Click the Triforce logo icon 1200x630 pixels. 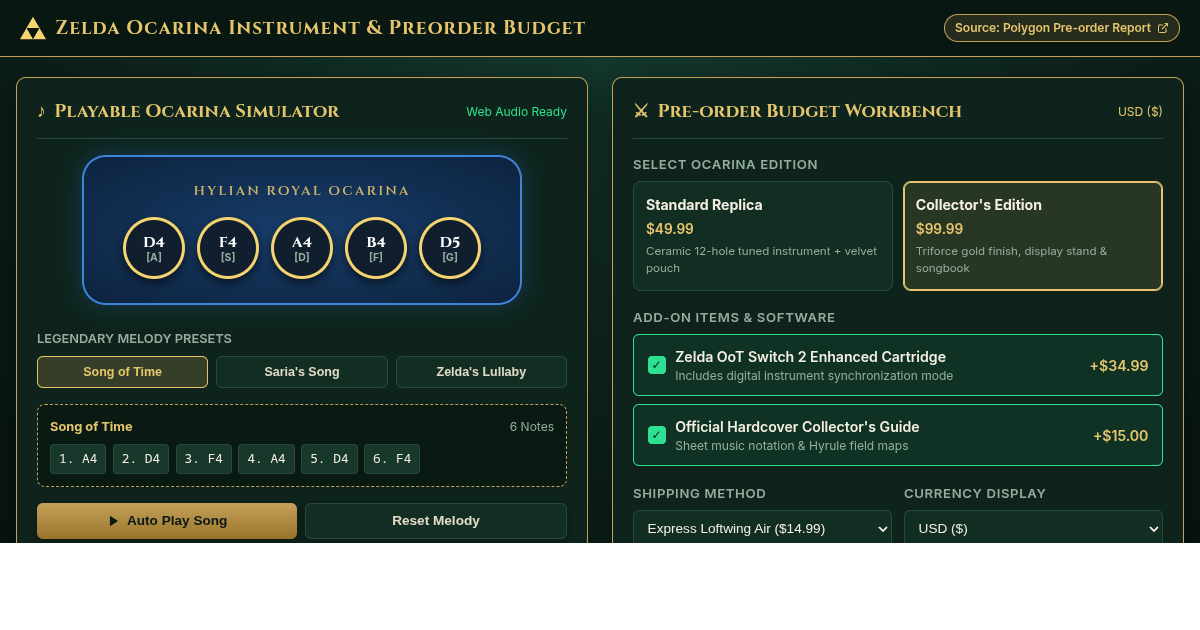(x=33, y=28)
